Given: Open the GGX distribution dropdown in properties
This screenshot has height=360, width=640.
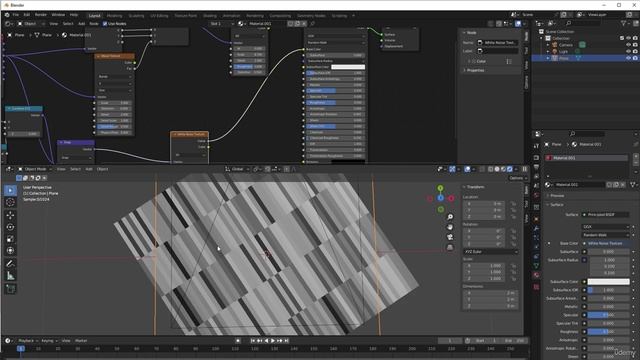Looking at the screenshot, I should click(605, 227).
